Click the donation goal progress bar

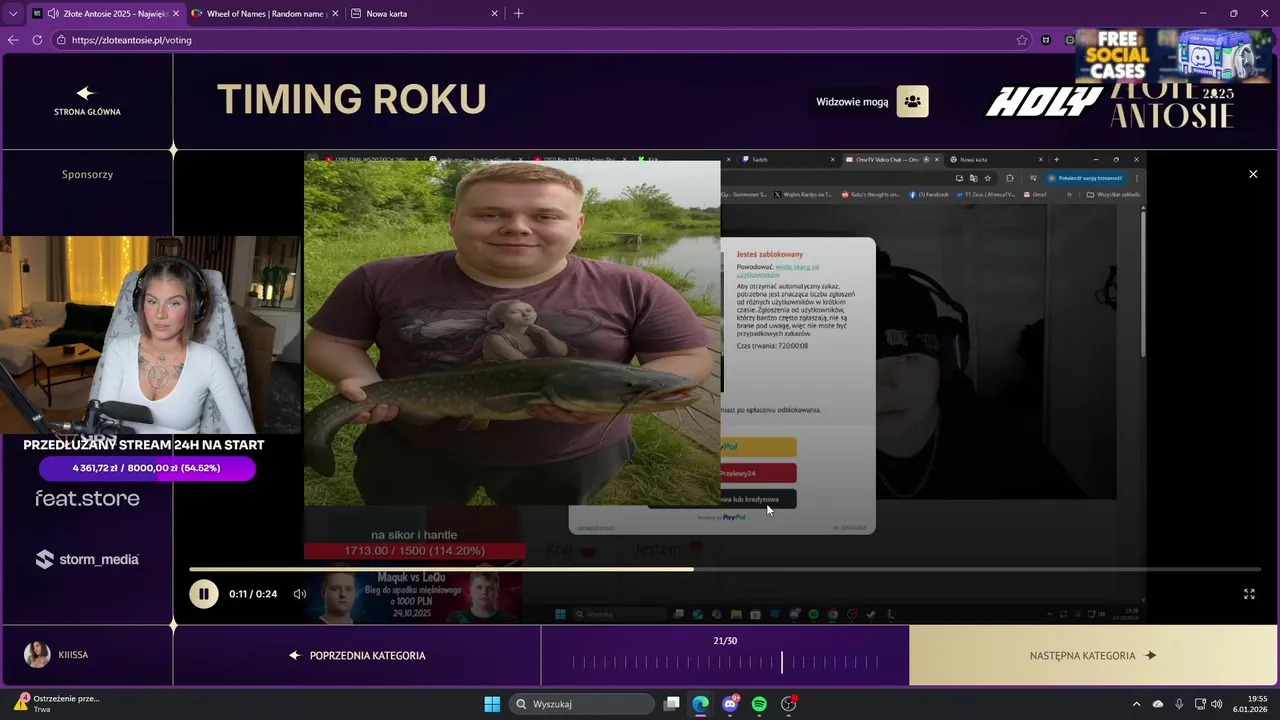[x=147, y=468]
